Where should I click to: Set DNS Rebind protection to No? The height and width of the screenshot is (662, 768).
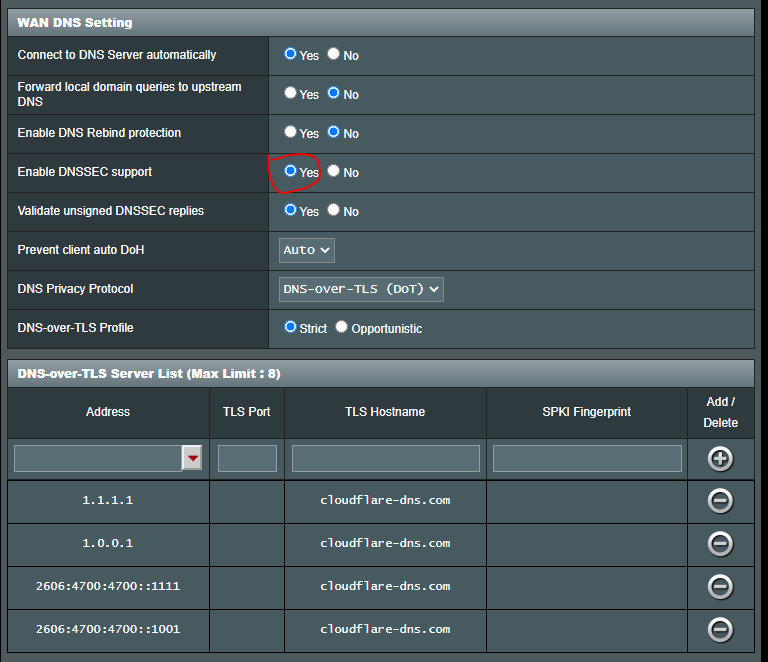pyautogui.click(x=334, y=132)
